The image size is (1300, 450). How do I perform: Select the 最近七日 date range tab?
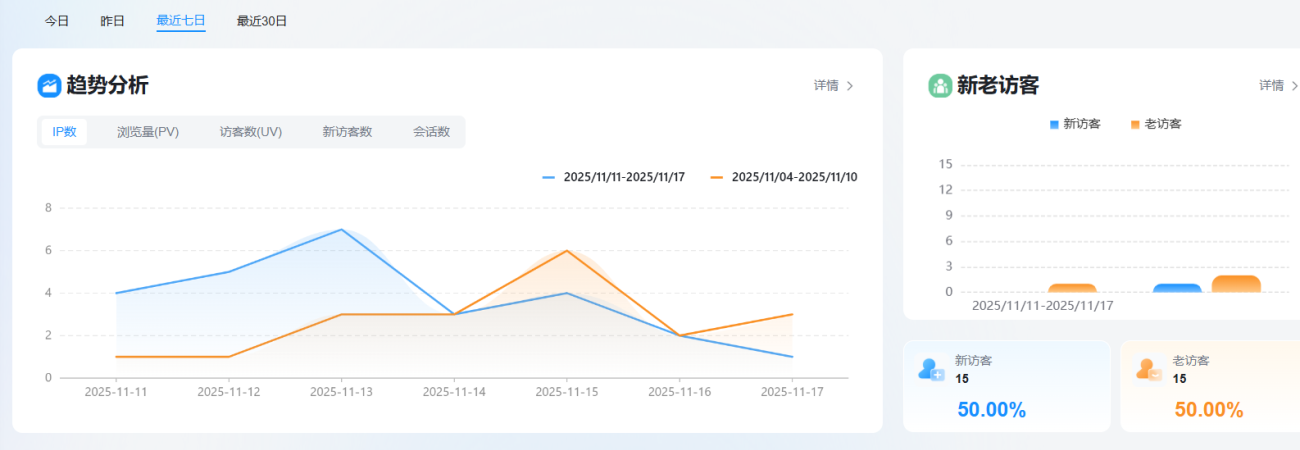click(181, 21)
